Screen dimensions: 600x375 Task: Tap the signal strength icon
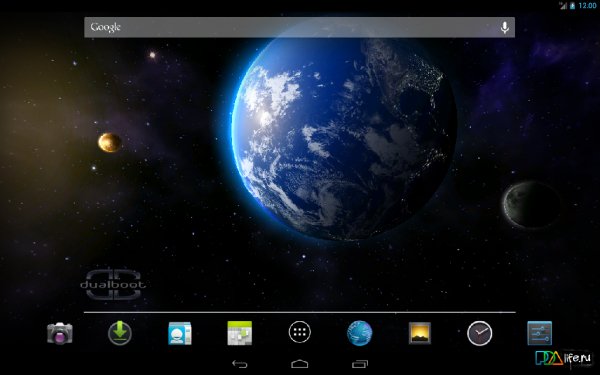point(563,5)
